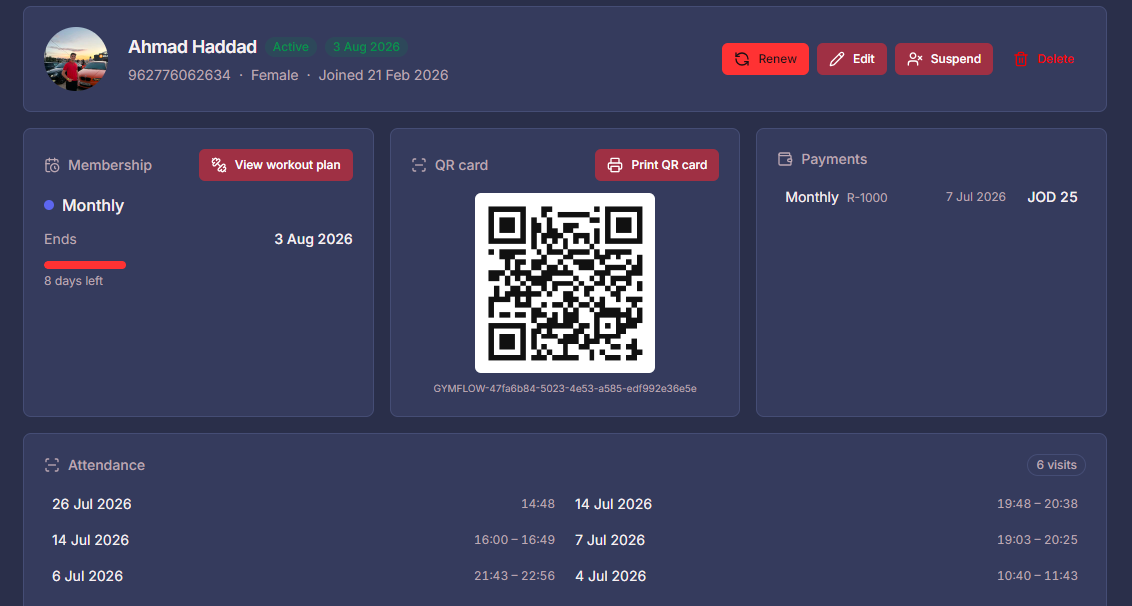Click the red days-left progress bar
The width and height of the screenshot is (1132, 606).
(85, 265)
